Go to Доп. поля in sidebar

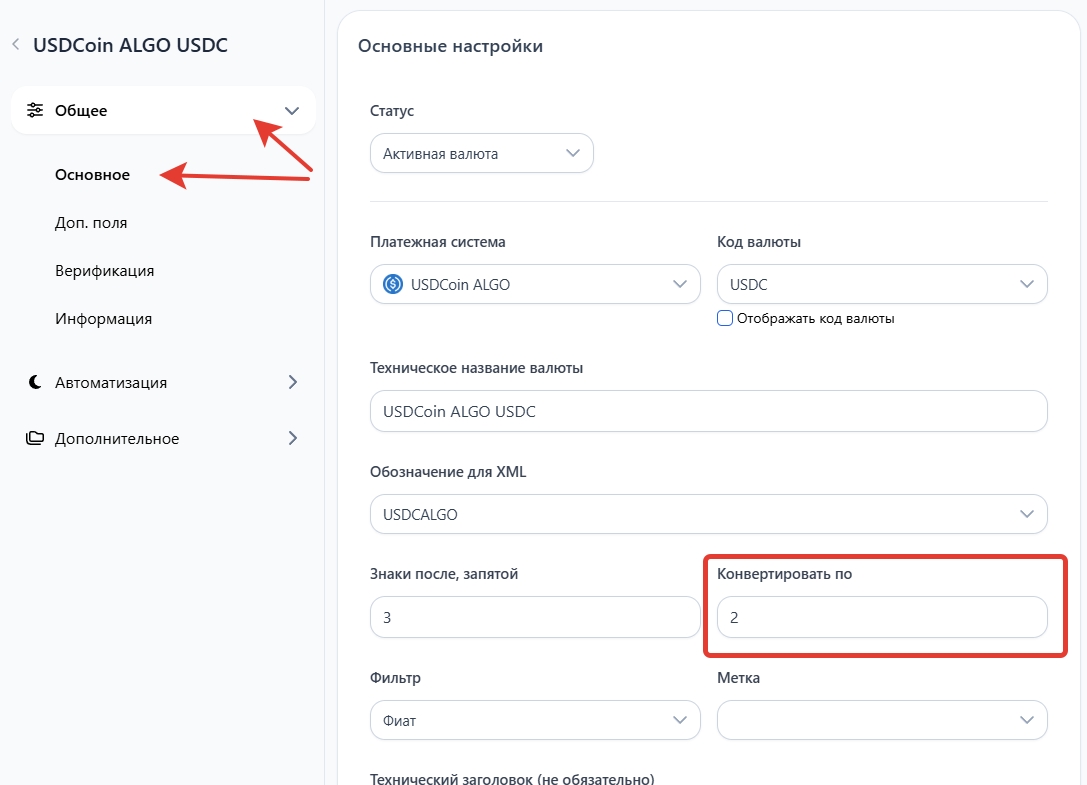point(91,223)
